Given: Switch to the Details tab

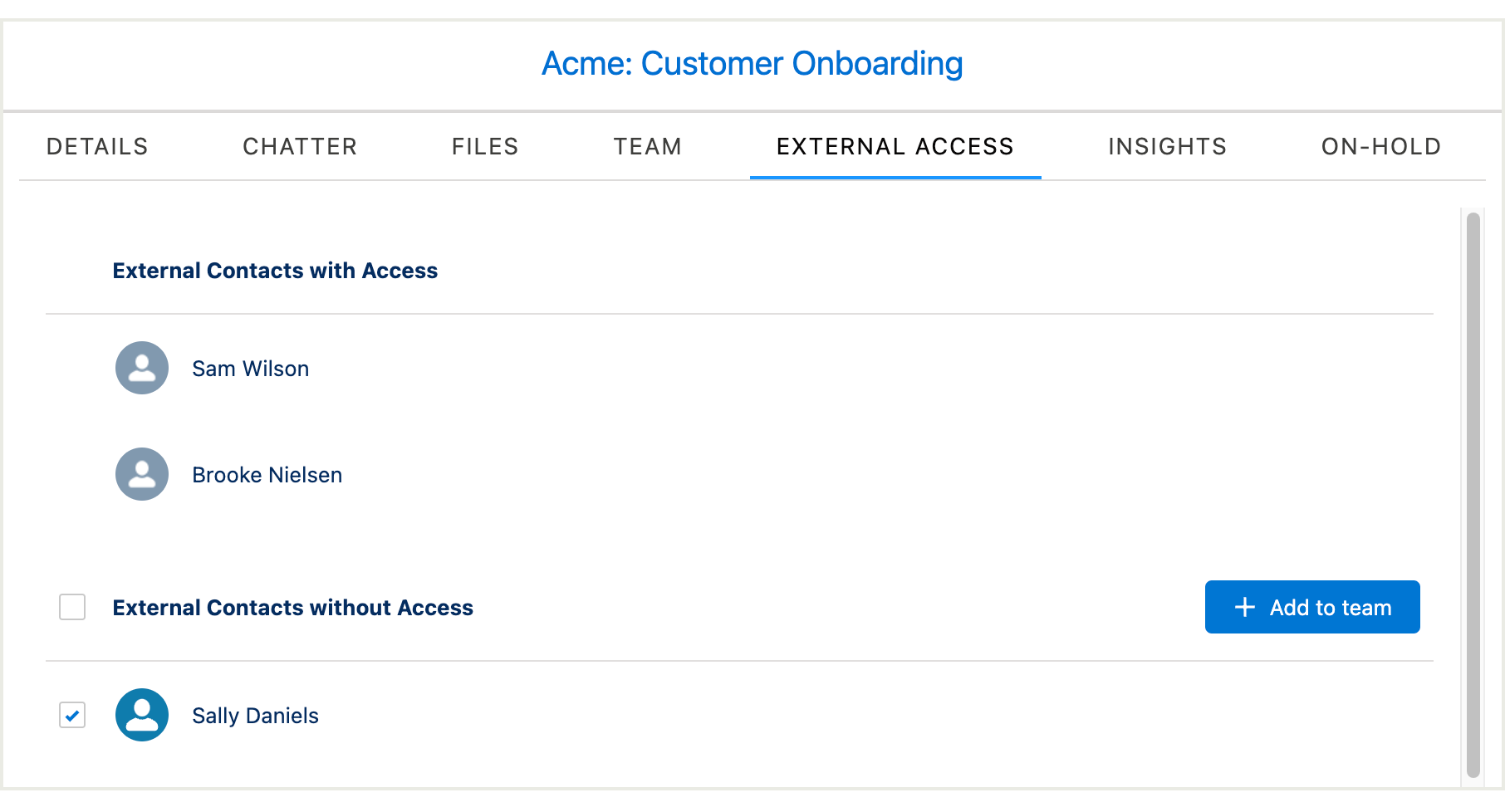Looking at the screenshot, I should 96,146.
